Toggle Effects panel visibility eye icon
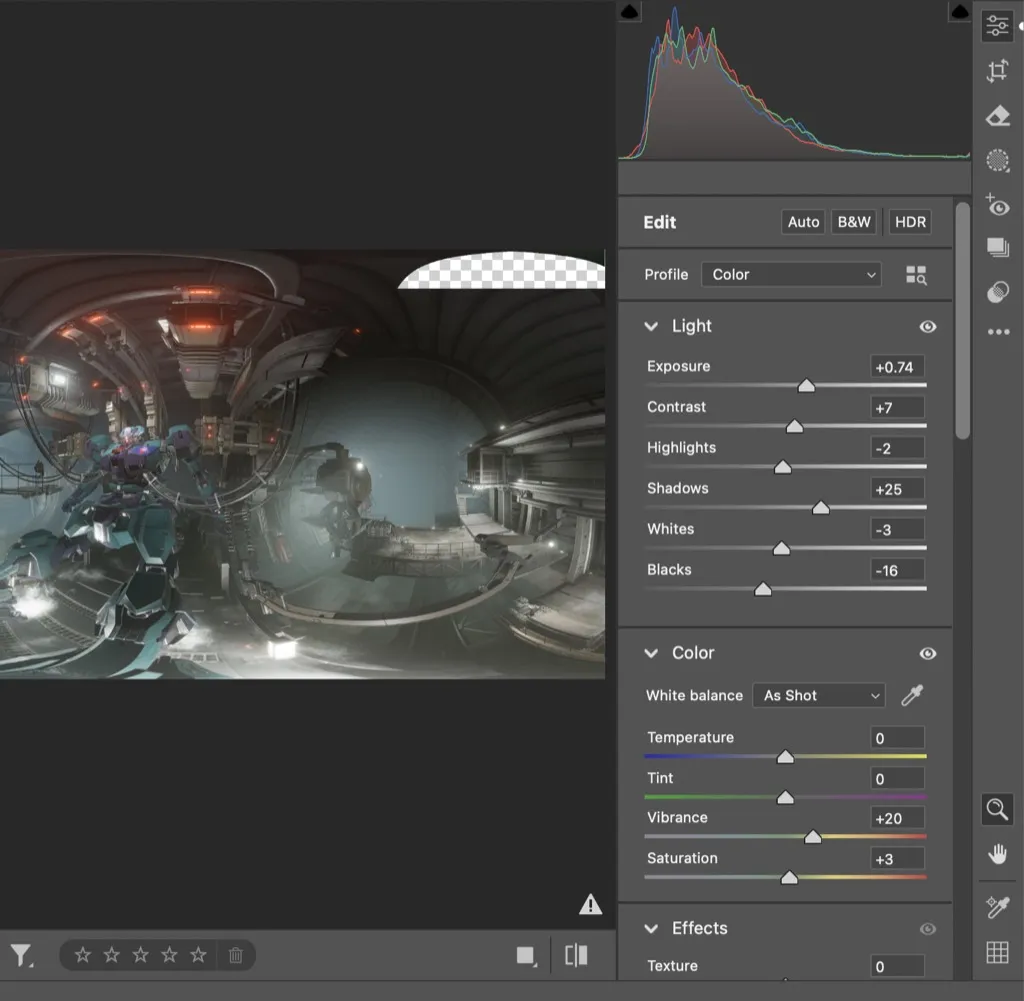 927,929
